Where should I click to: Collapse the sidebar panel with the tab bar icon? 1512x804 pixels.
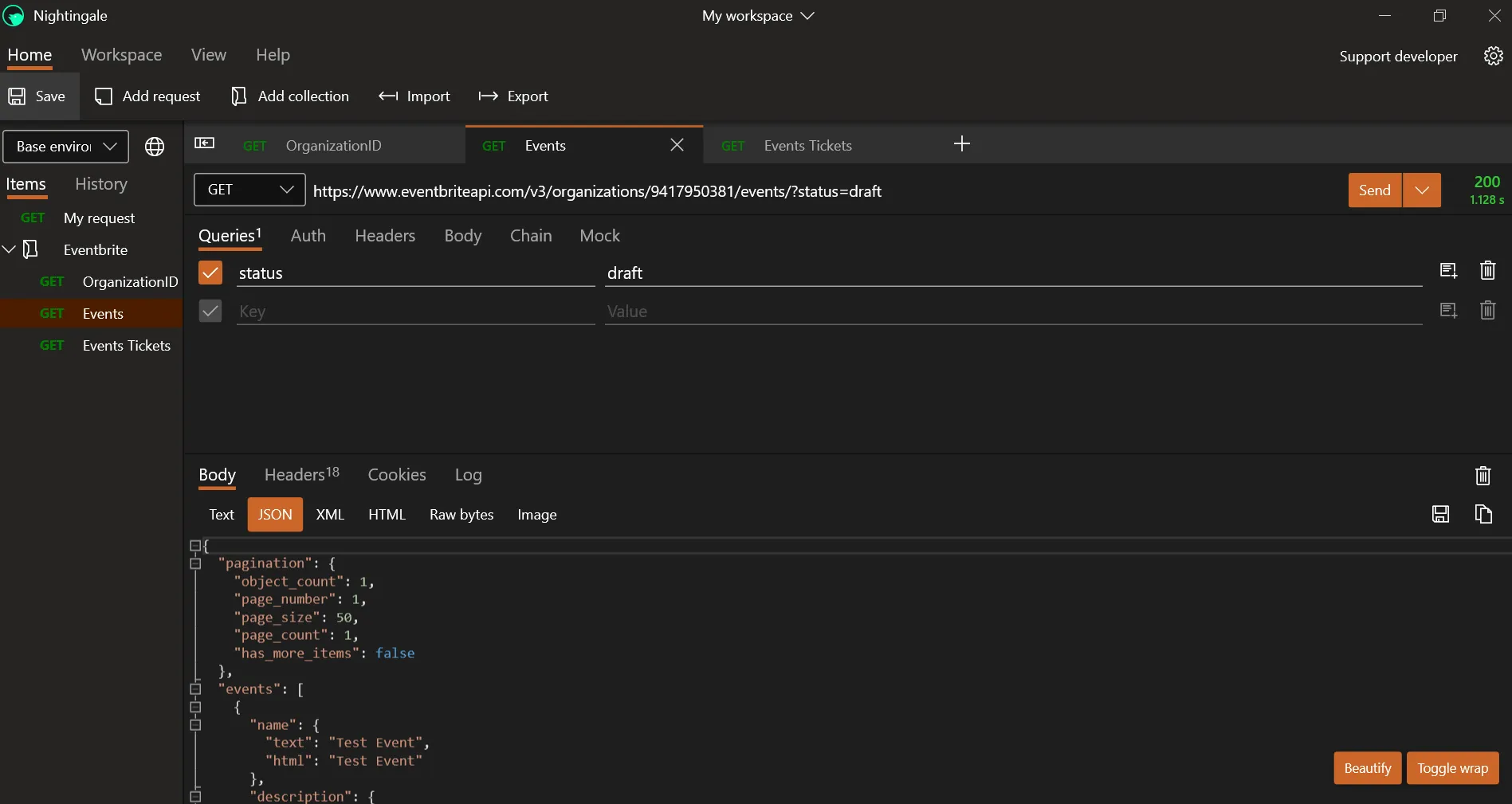pyautogui.click(x=205, y=143)
